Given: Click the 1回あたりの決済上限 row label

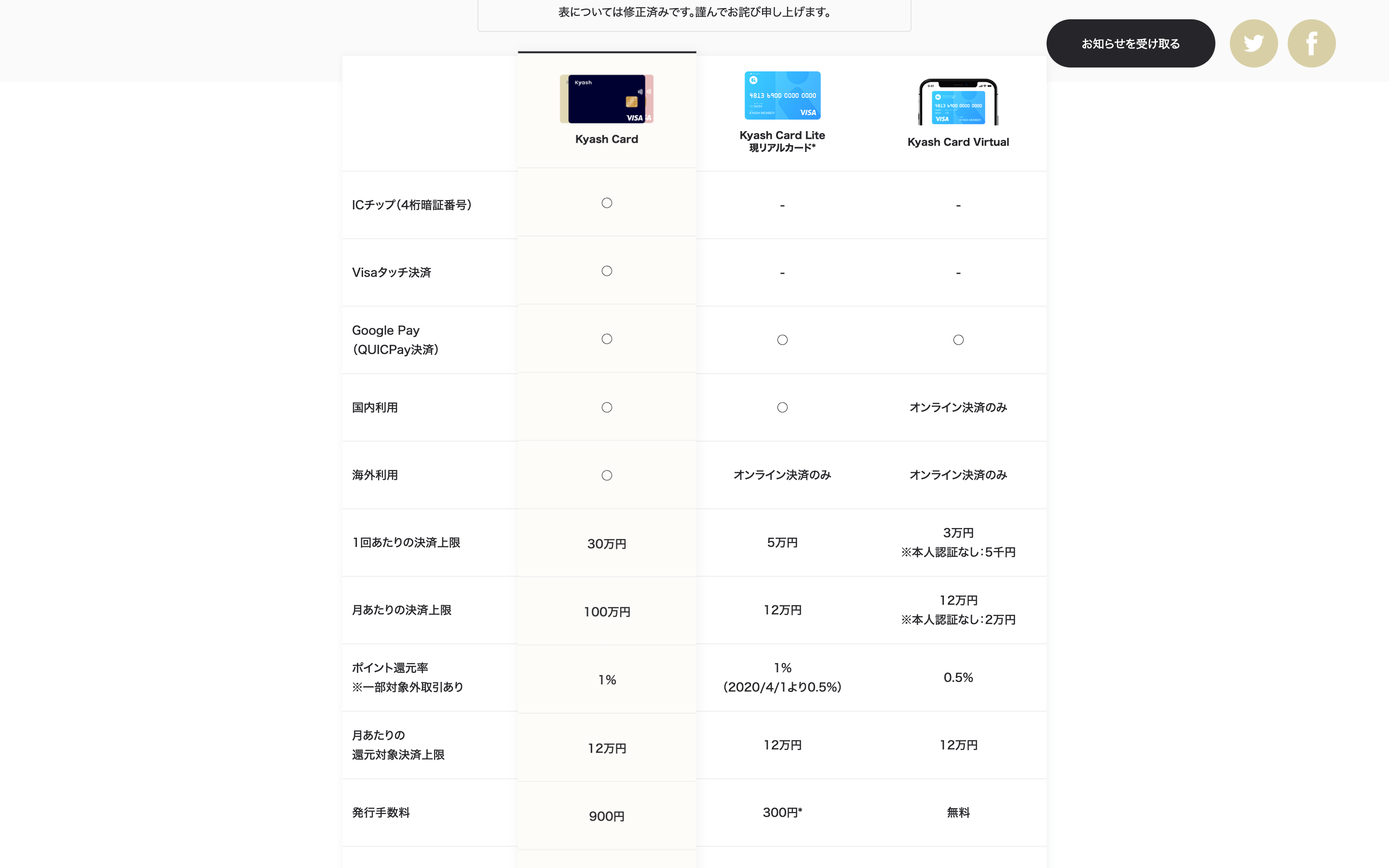Looking at the screenshot, I should tap(407, 542).
